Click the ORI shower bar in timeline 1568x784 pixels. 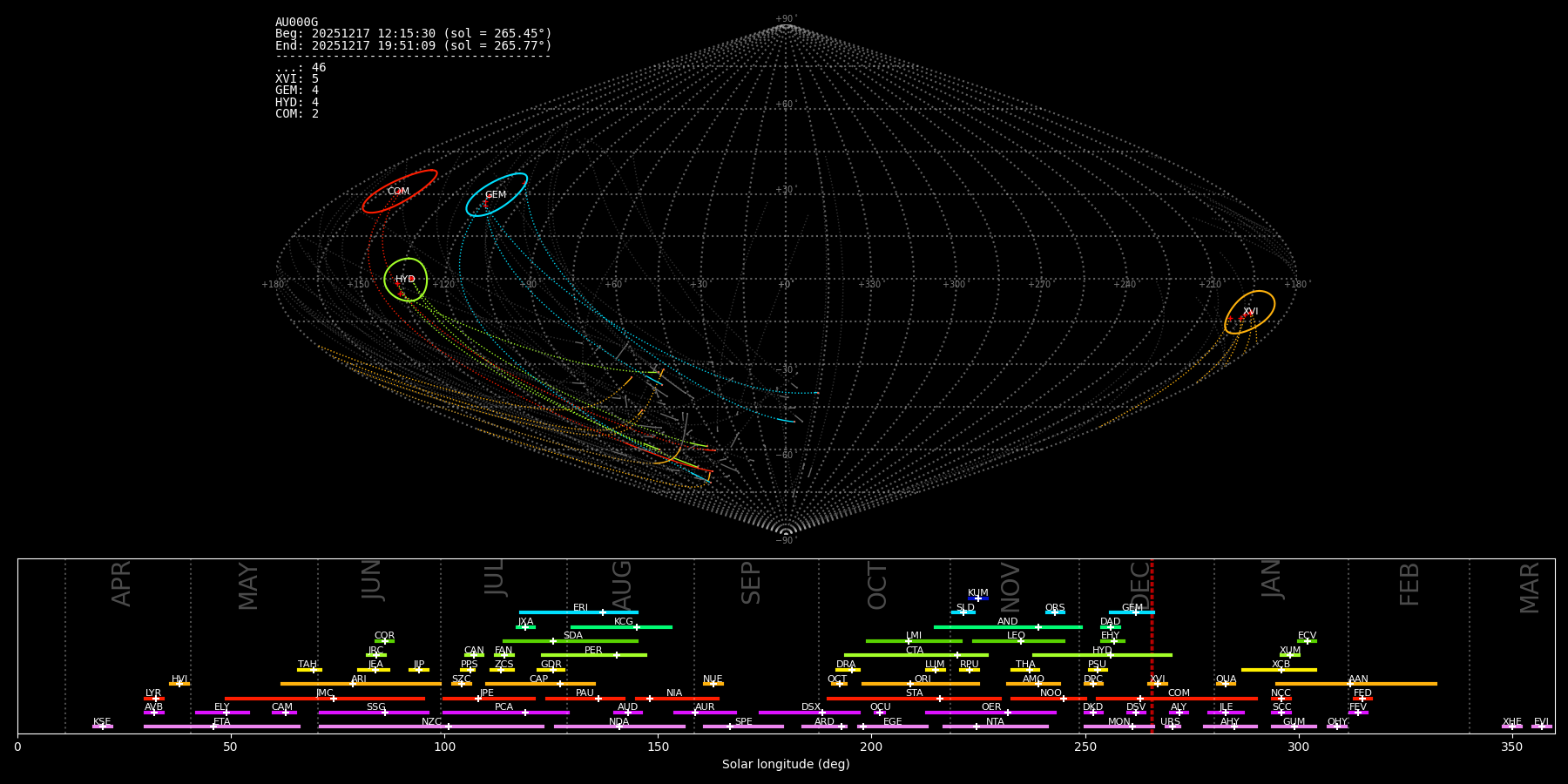(x=921, y=684)
